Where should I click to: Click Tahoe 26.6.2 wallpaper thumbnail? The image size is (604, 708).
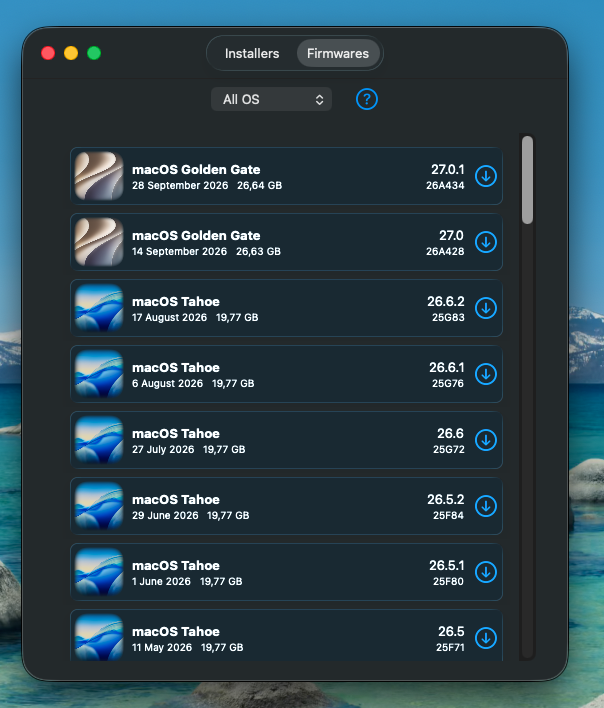coord(99,307)
